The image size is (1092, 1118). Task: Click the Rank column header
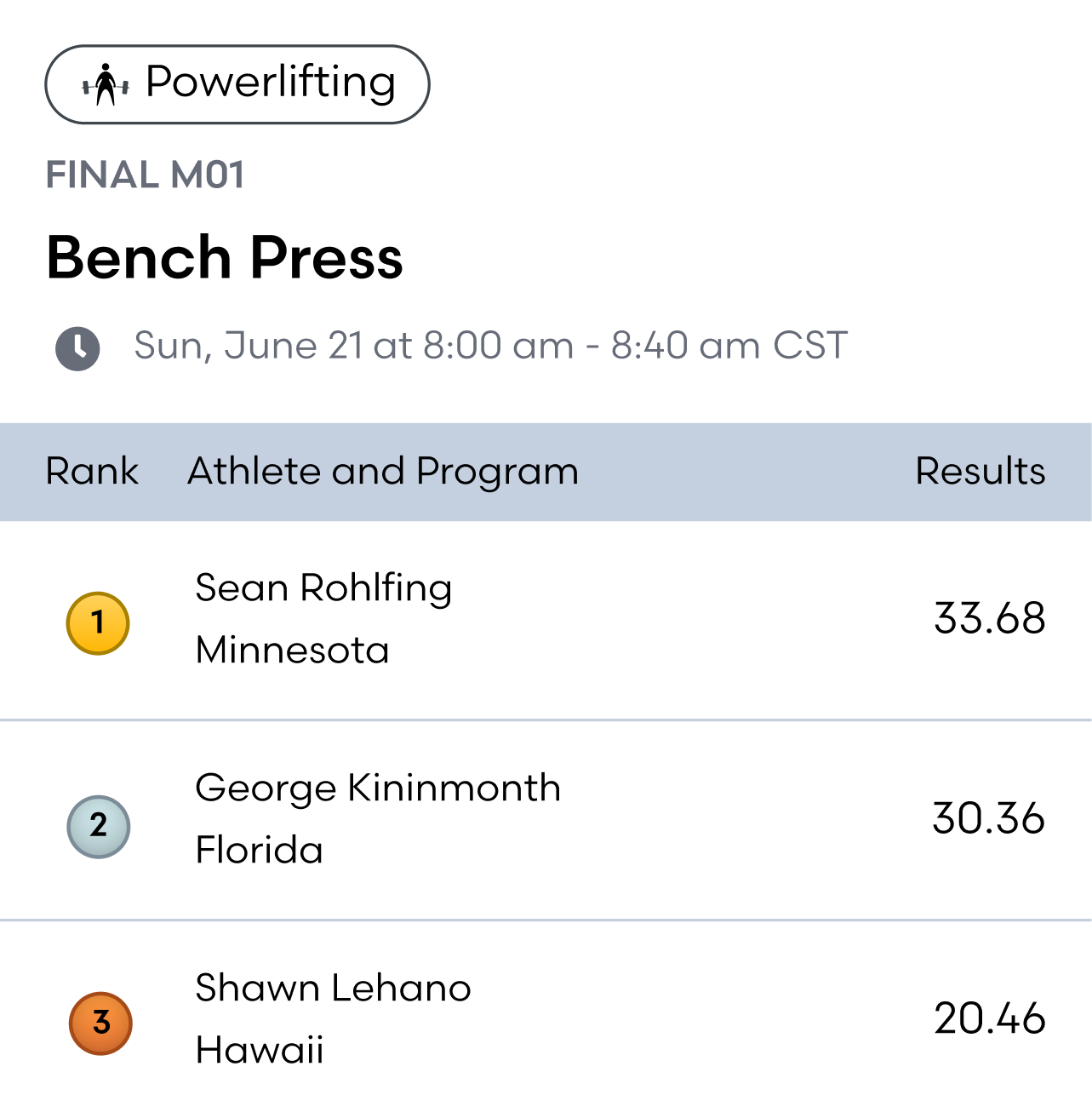coord(92,472)
